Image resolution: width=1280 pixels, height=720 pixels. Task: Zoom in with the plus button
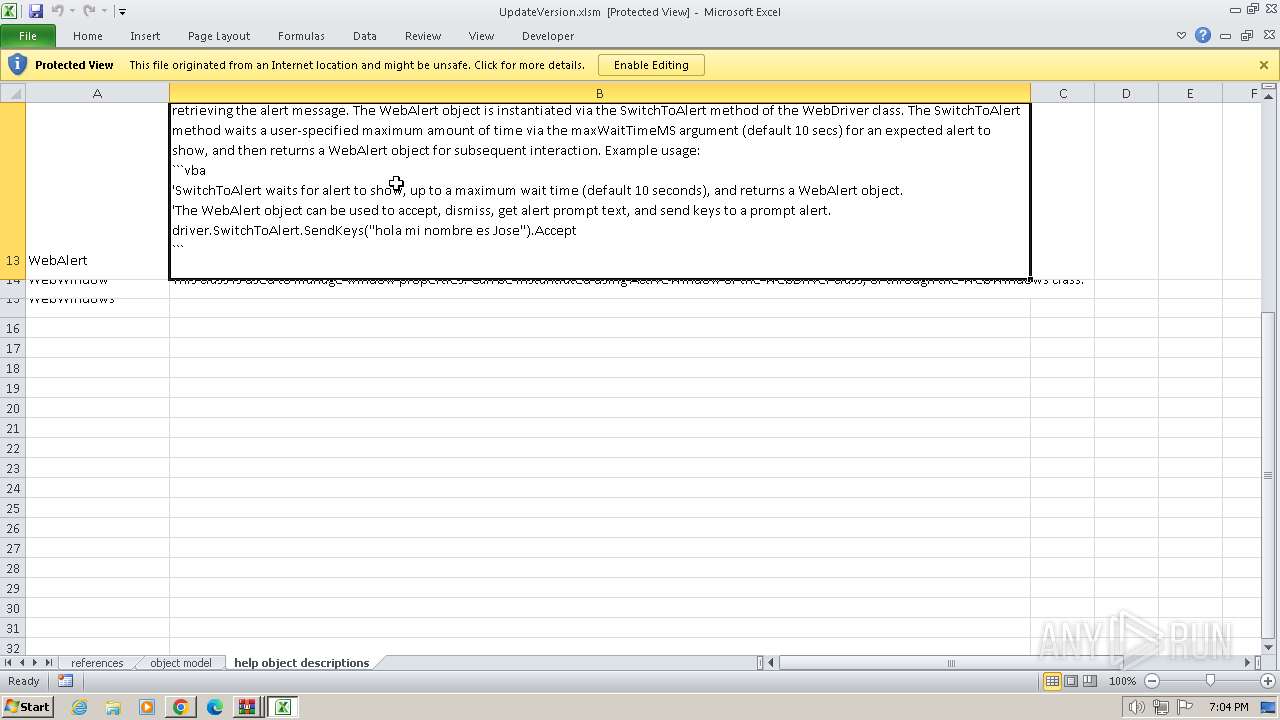(1267, 681)
